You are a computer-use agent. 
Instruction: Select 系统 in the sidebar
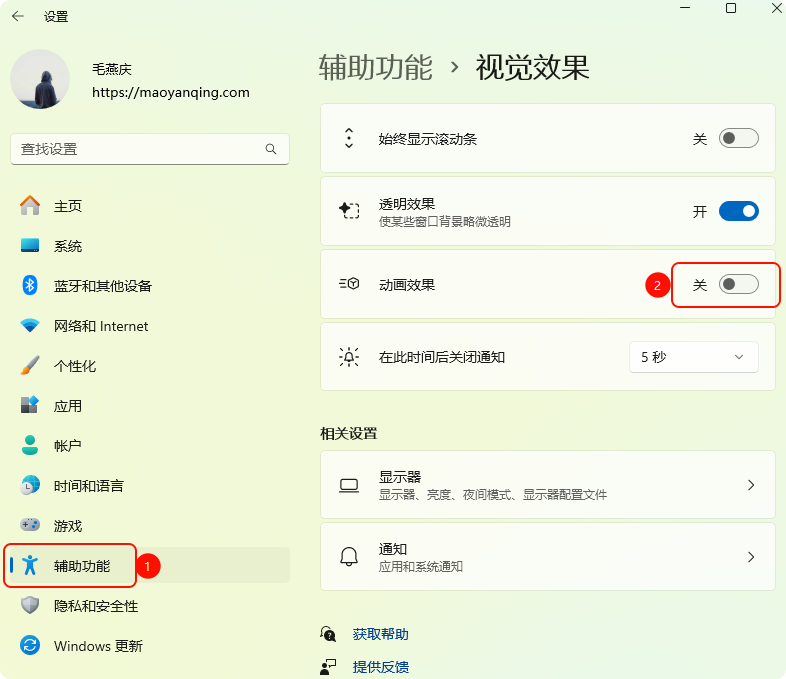pos(68,246)
